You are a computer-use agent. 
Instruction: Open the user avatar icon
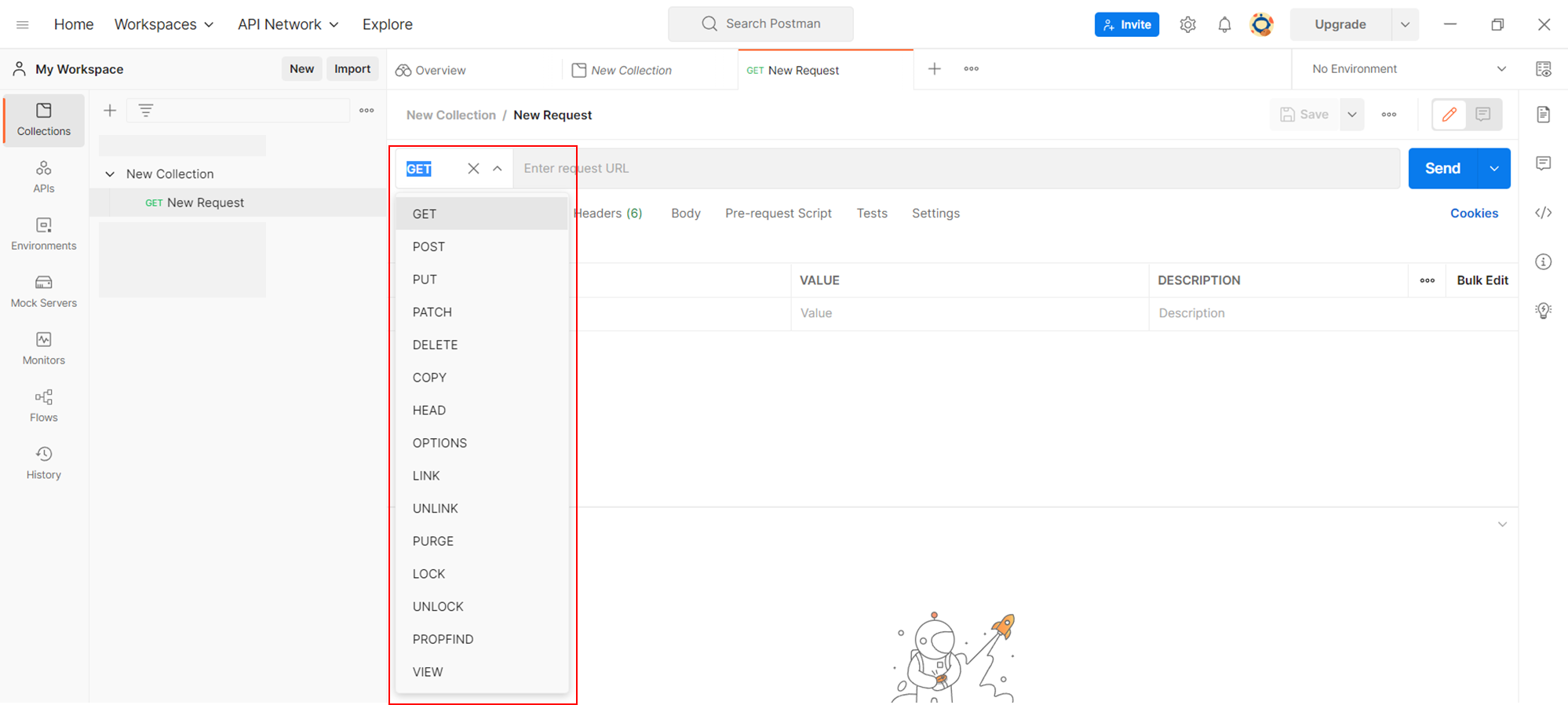(1261, 24)
